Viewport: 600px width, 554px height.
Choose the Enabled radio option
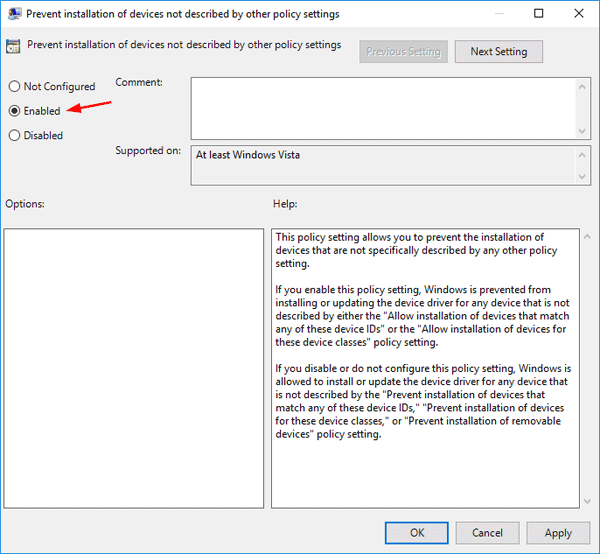[x=14, y=111]
